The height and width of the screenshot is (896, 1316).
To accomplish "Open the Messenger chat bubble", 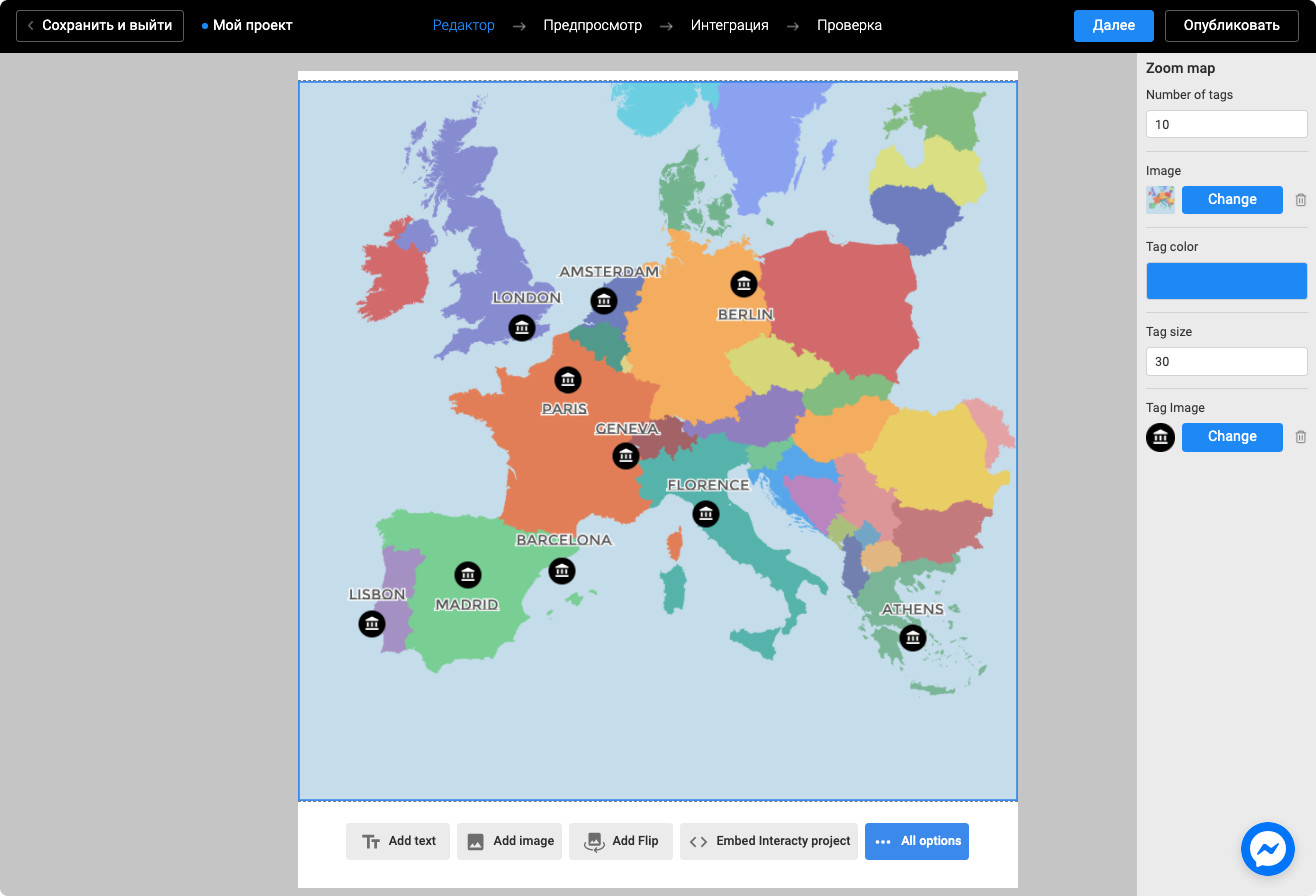I will (1268, 850).
